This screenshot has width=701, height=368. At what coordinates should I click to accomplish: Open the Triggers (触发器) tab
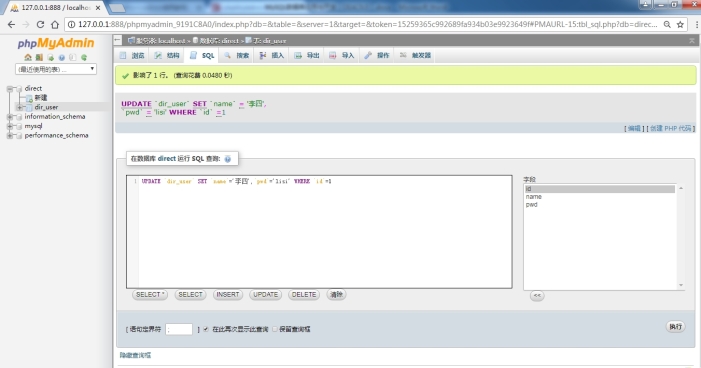pyautogui.click(x=415, y=55)
